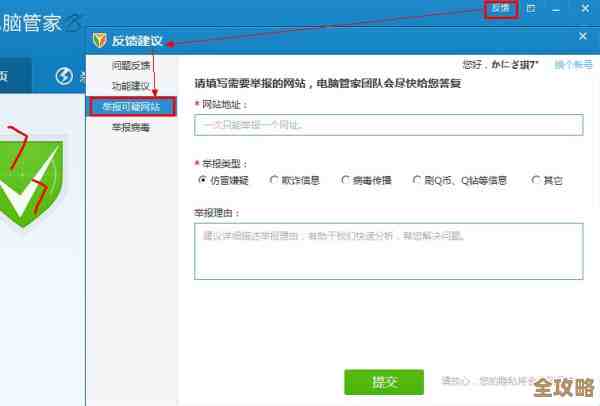Click the 反馈建议 dialog title text
This screenshot has height=406, width=600.
[x=137, y=41]
